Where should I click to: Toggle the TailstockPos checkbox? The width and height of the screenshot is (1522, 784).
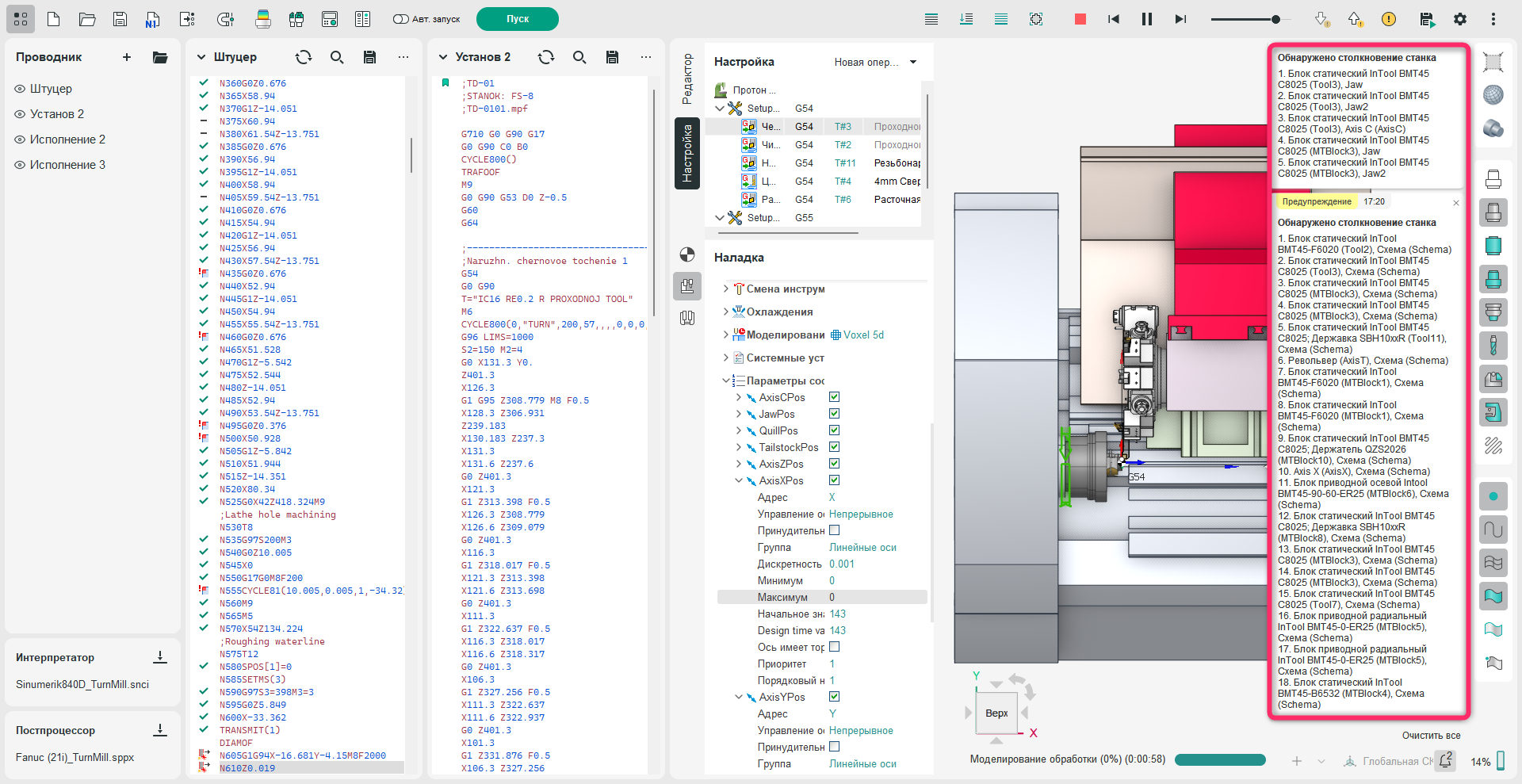pyautogui.click(x=834, y=447)
